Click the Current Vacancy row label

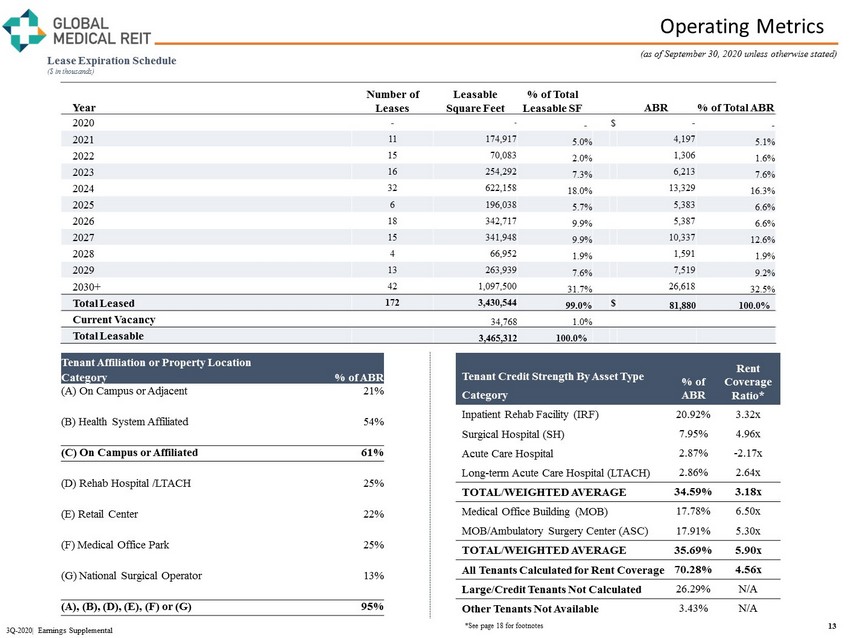point(112,320)
